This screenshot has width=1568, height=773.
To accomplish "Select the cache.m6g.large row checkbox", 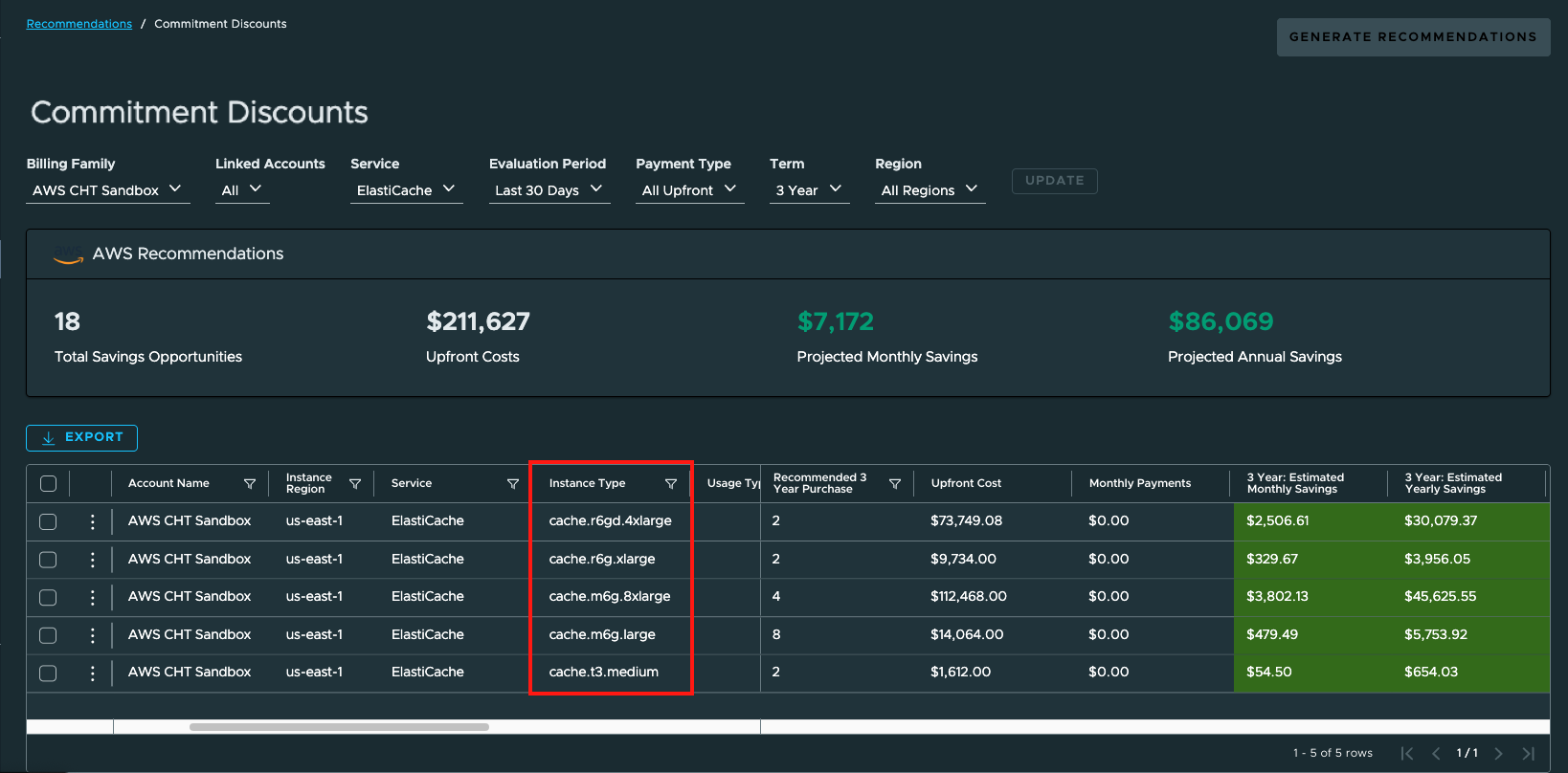I will click(x=48, y=635).
